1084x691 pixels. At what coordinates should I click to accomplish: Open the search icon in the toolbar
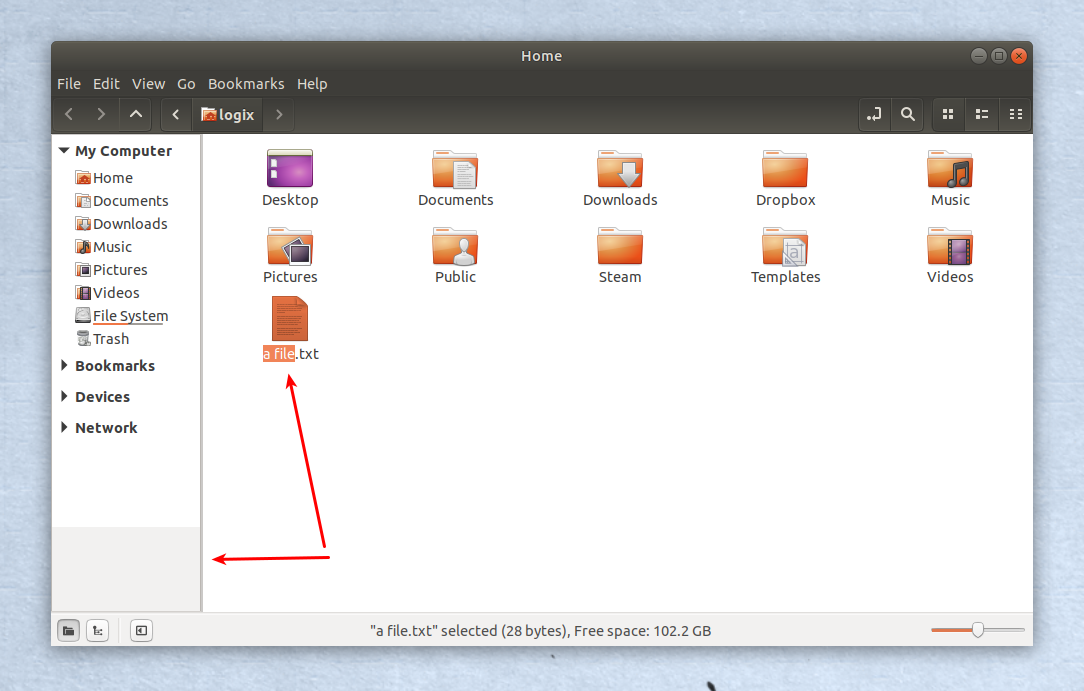pyautogui.click(x=907, y=114)
